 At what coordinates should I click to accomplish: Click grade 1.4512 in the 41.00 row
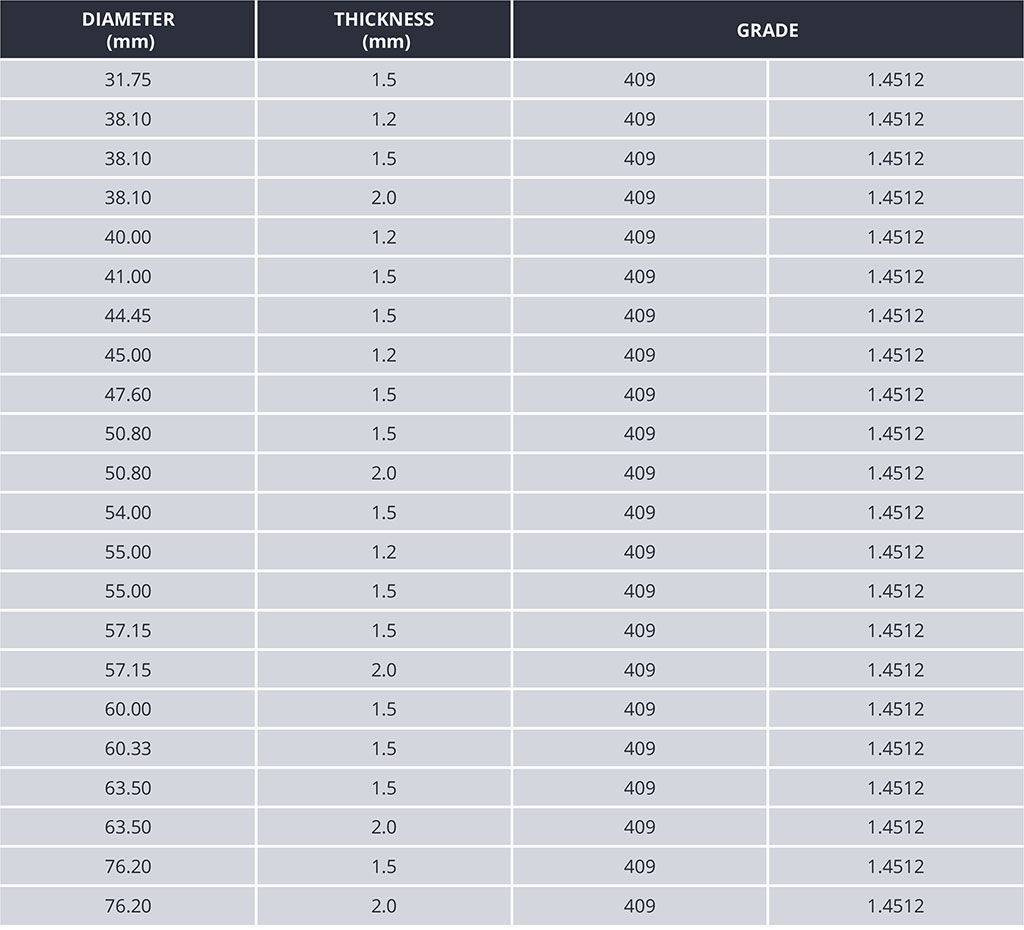[x=896, y=277]
